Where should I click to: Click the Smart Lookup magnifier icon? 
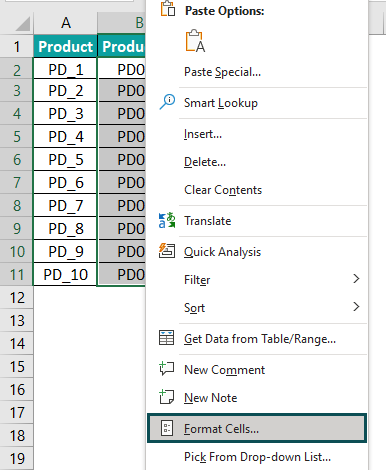pos(167,102)
